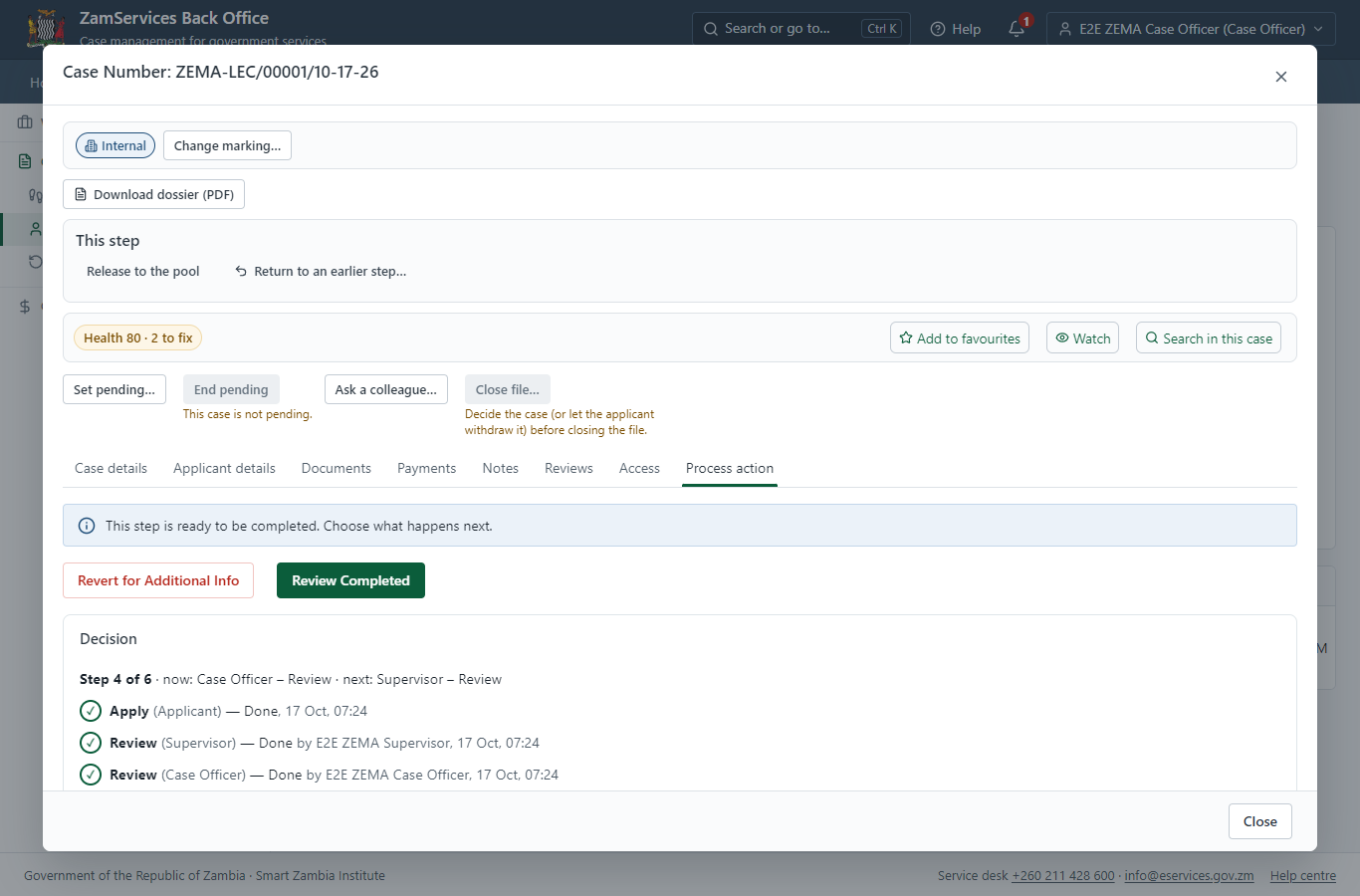Click the Close file button

[508, 389]
